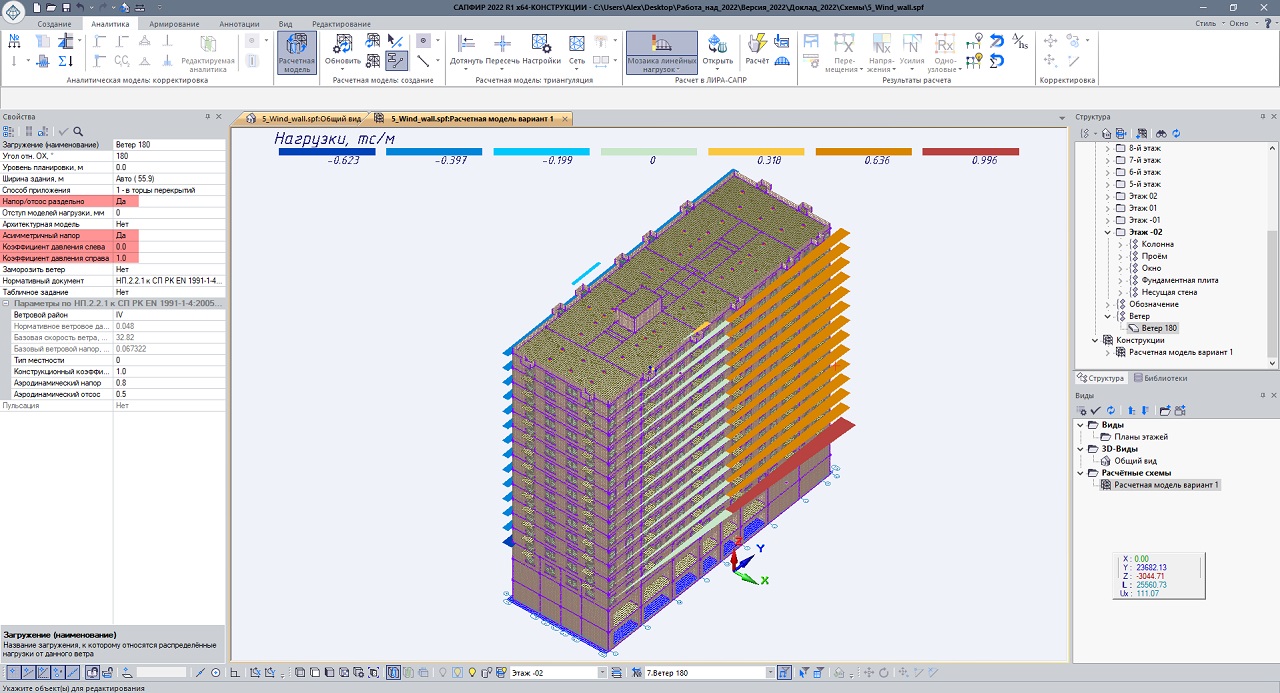Click binoculars search icon in Структура panel
Screen dimensions: 1280x693
[x=1161, y=133]
